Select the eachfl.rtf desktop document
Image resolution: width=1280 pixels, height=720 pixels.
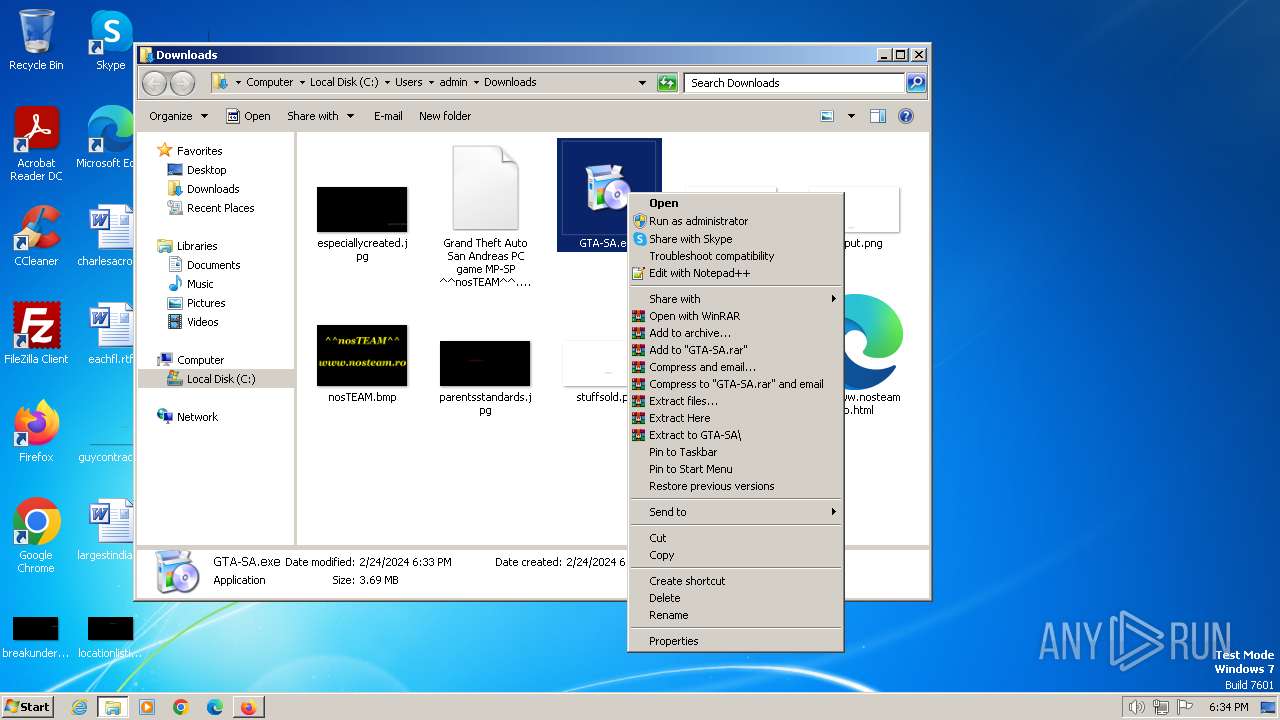pyautogui.click(x=110, y=333)
